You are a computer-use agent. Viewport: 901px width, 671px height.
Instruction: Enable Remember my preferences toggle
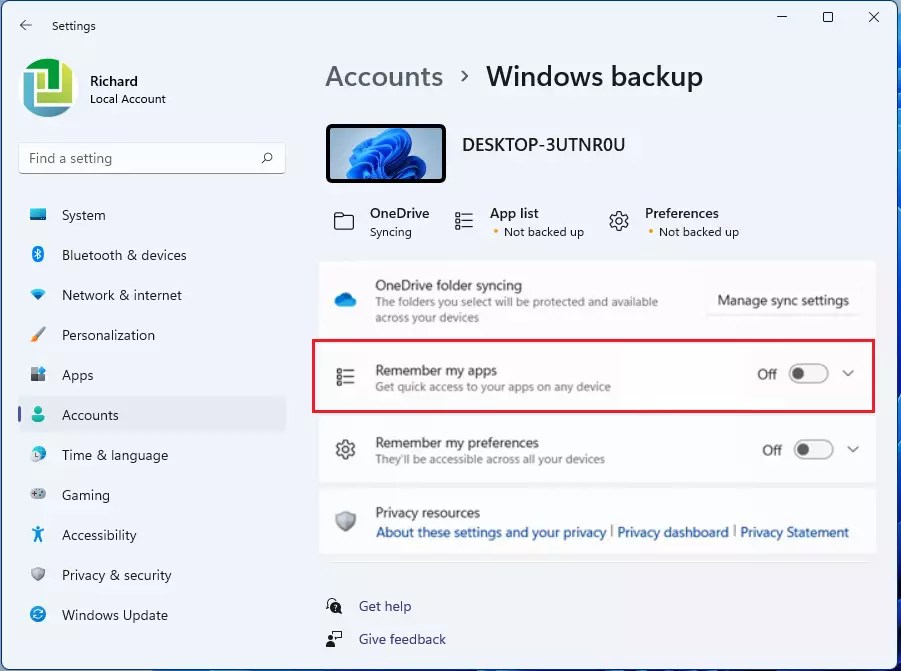point(813,450)
